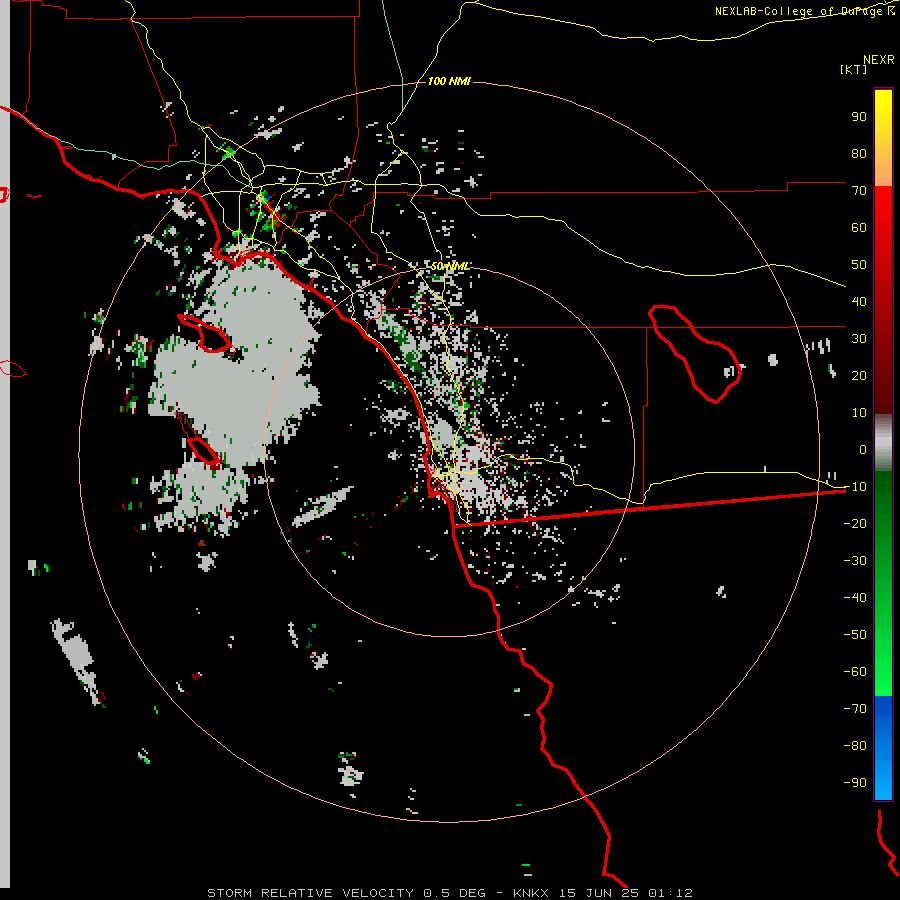This screenshot has height=900, width=900.
Task: Click the -90 knot scale label
Action: click(x=855, y=782)
